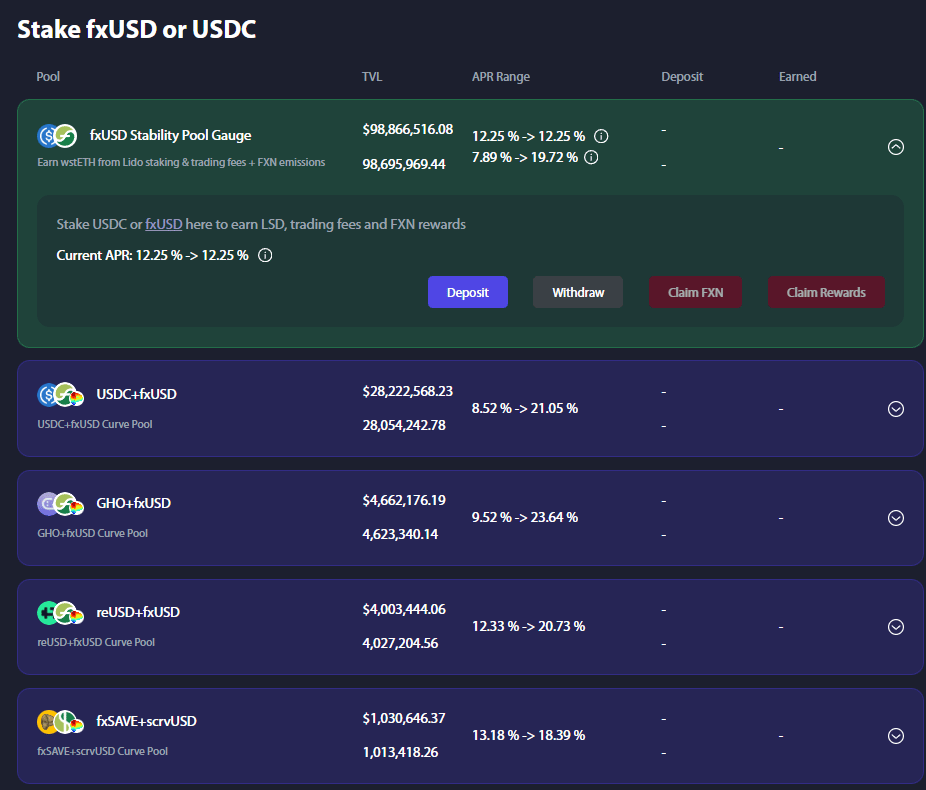
Task: Expand the USDC+fxUSD pool row
Action: tap(896, 409)
